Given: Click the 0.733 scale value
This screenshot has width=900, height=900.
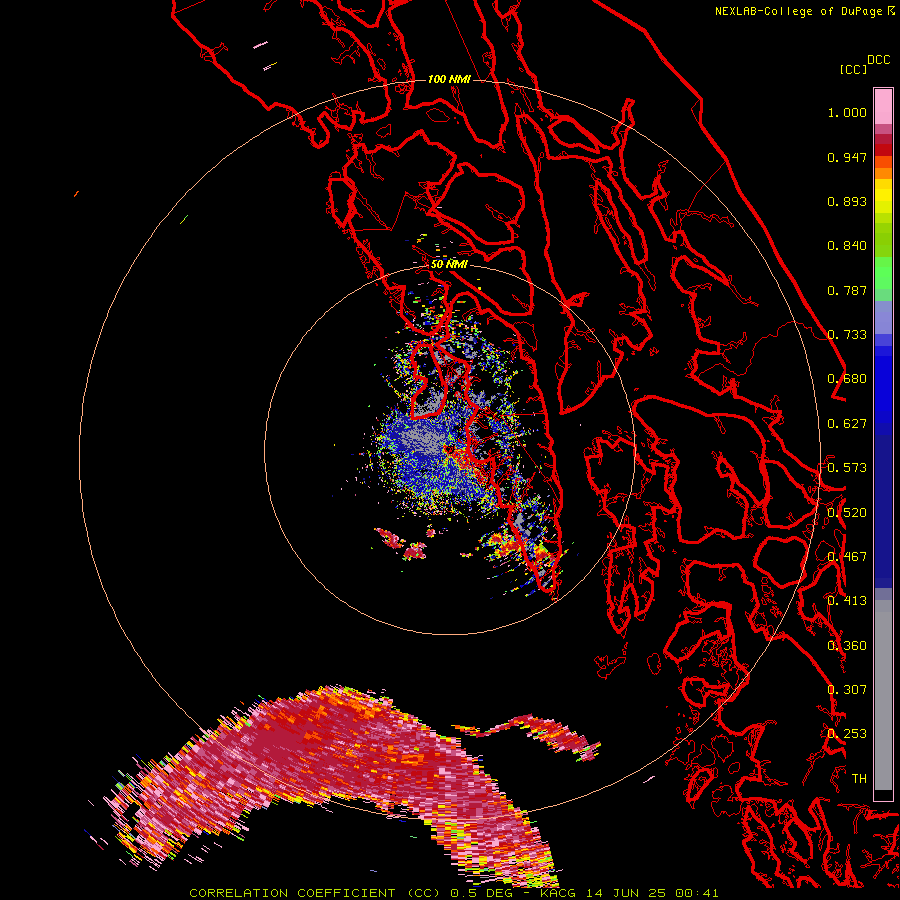Looking at the screenshot, I should coord(847,335).
